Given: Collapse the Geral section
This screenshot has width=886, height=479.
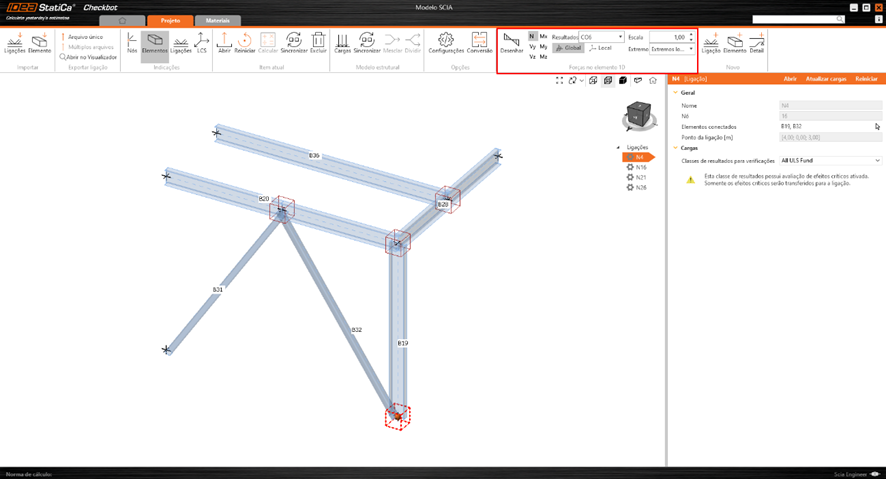Looking at the screenshot, I should click(676, 93).
